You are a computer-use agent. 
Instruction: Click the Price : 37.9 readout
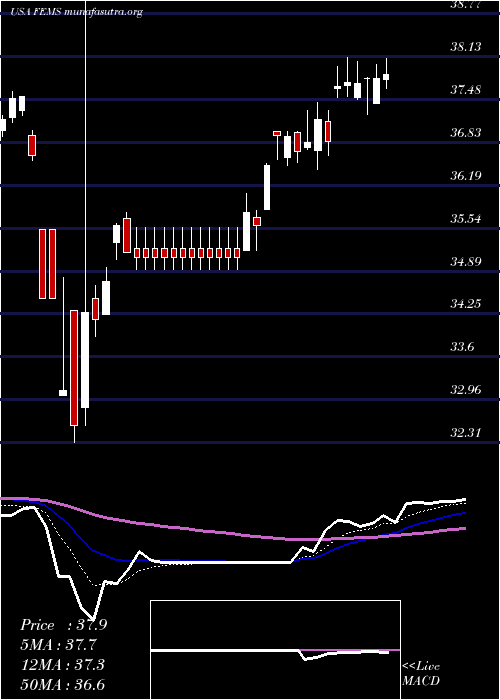63,625
